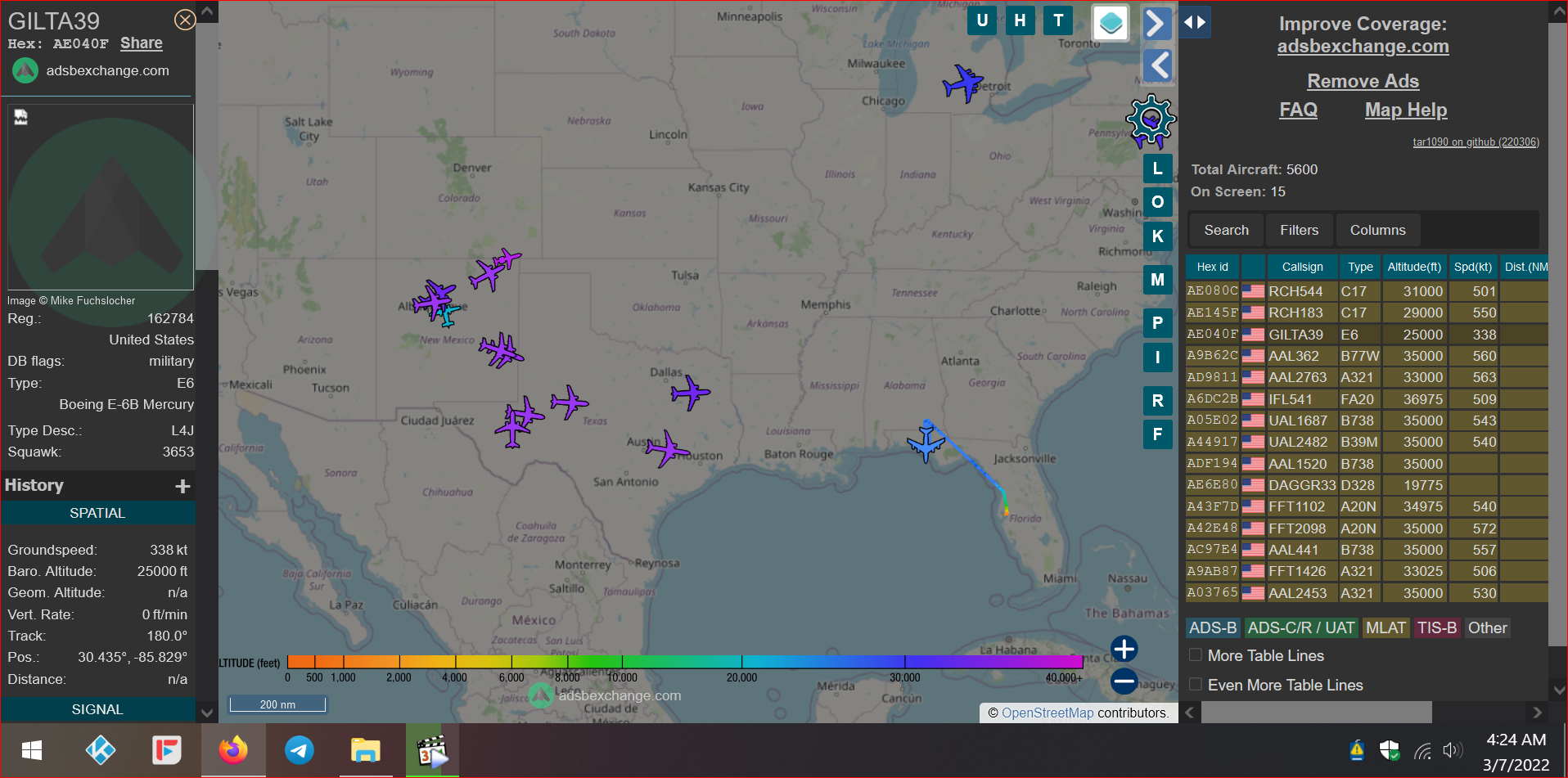Open Kodi from taskbar

point(101,750)
